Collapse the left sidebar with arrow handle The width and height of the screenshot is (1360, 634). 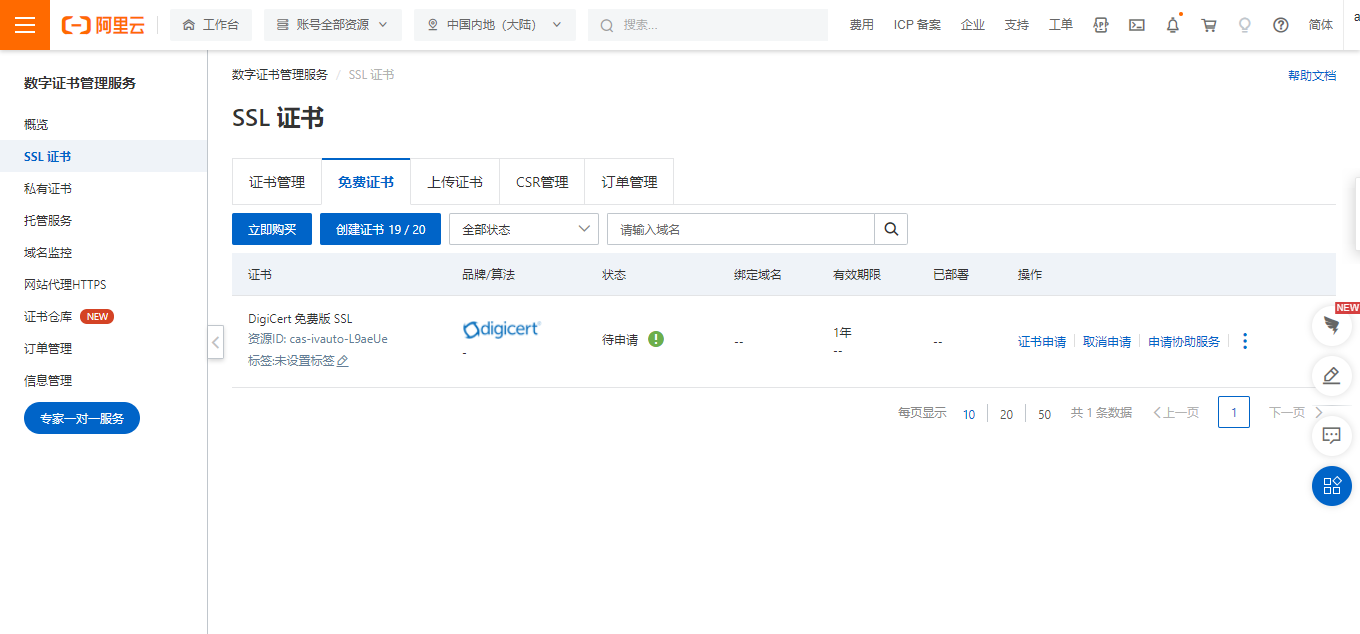click(216, 341)
